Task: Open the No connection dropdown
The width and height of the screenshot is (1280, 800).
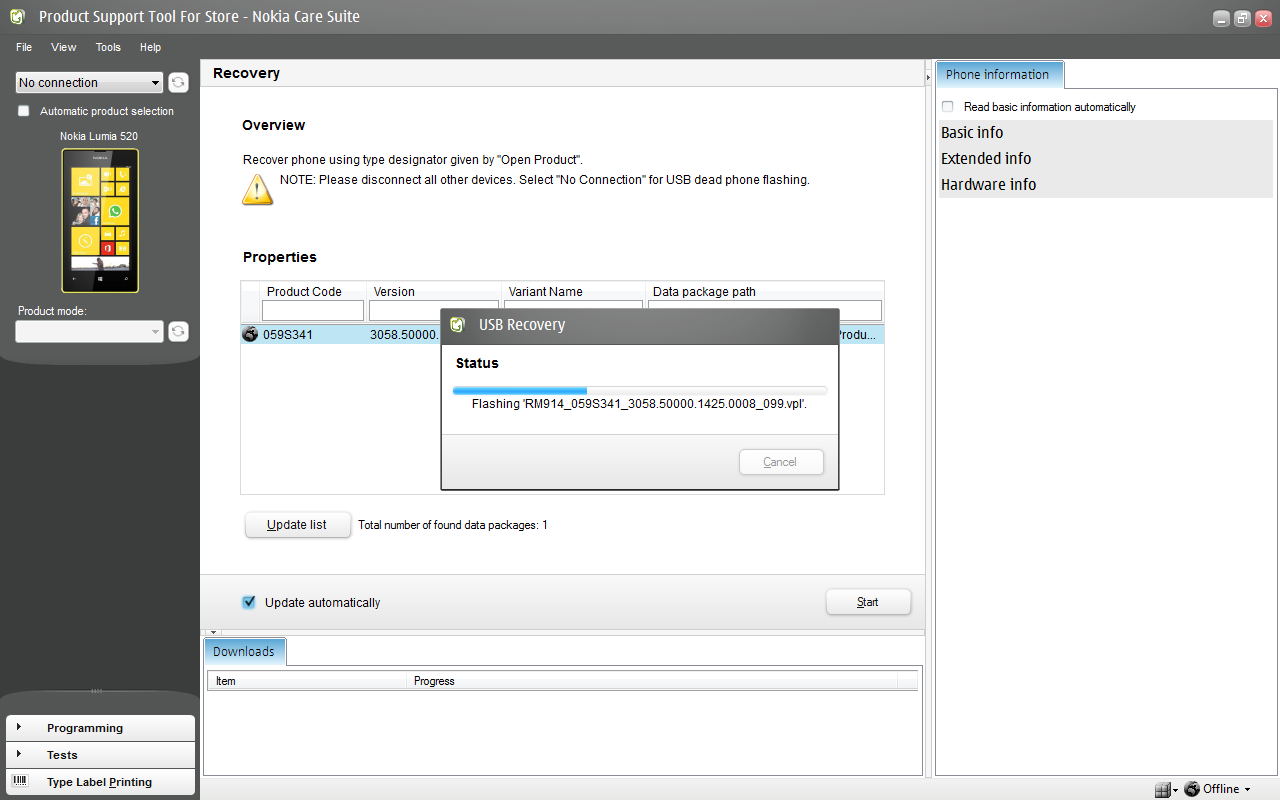Action: point(89,83)
